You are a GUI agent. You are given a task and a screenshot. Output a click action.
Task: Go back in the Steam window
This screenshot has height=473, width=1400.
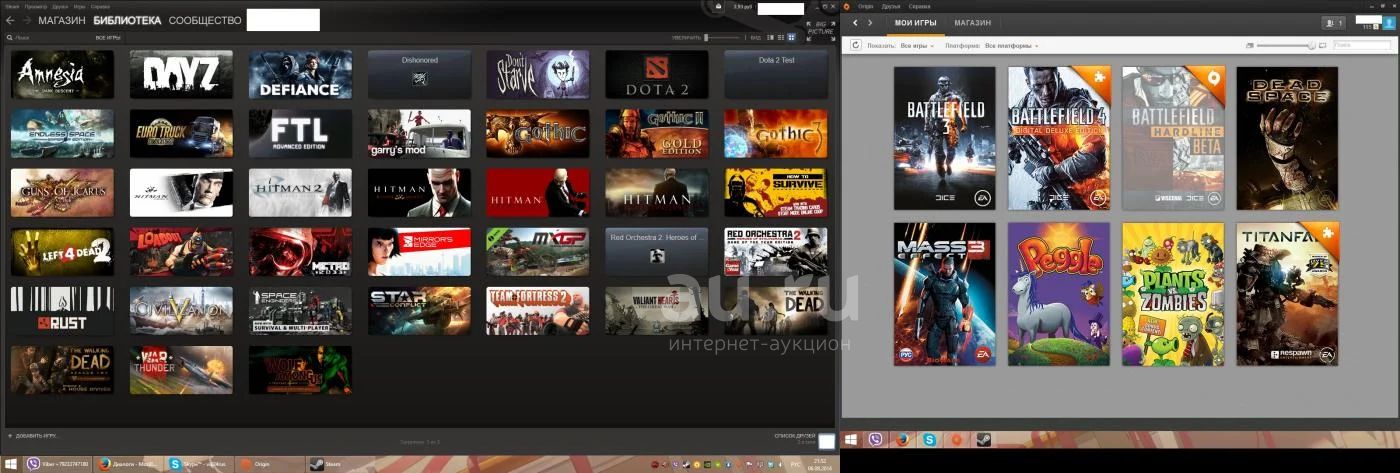click(9, 20)
